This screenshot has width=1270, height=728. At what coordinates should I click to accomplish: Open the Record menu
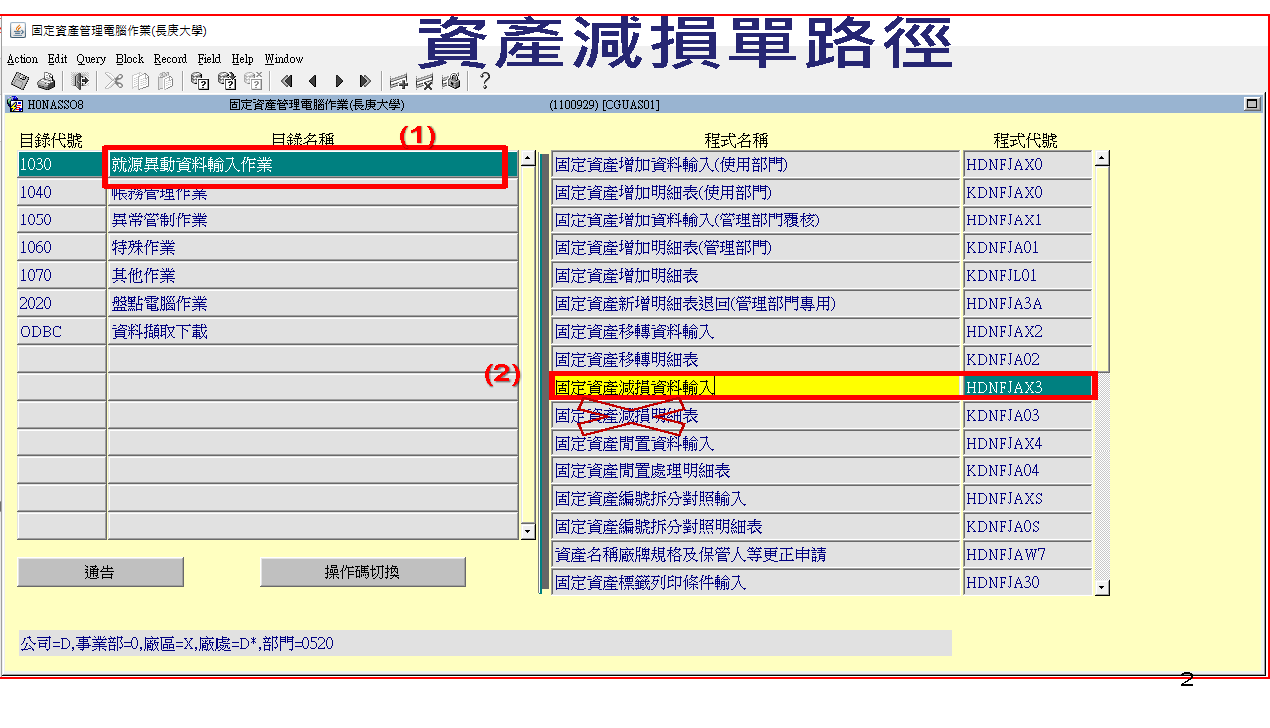[x=170, y=59]
